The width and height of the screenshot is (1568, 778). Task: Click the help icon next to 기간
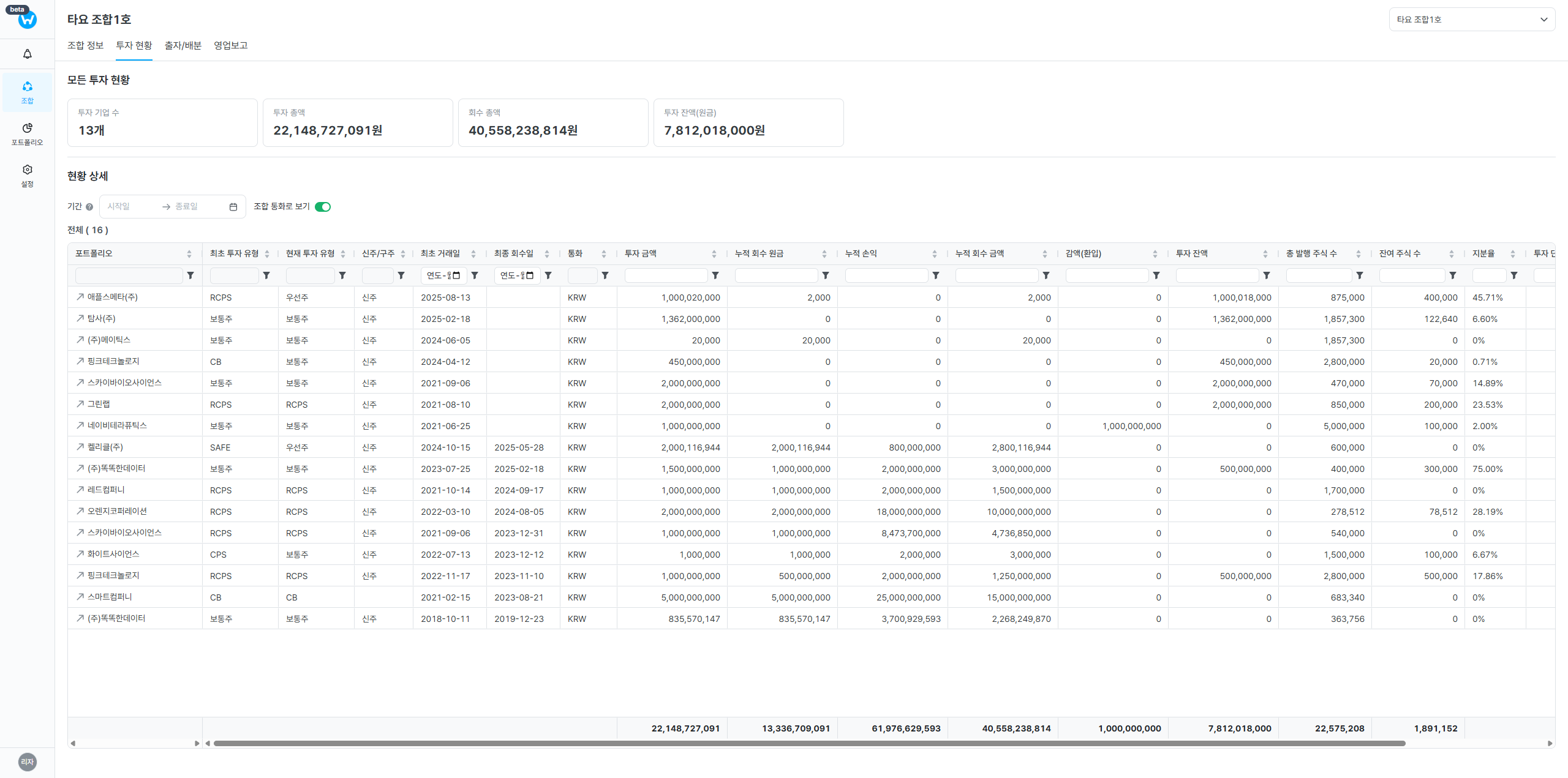click(x=89, y=208)
